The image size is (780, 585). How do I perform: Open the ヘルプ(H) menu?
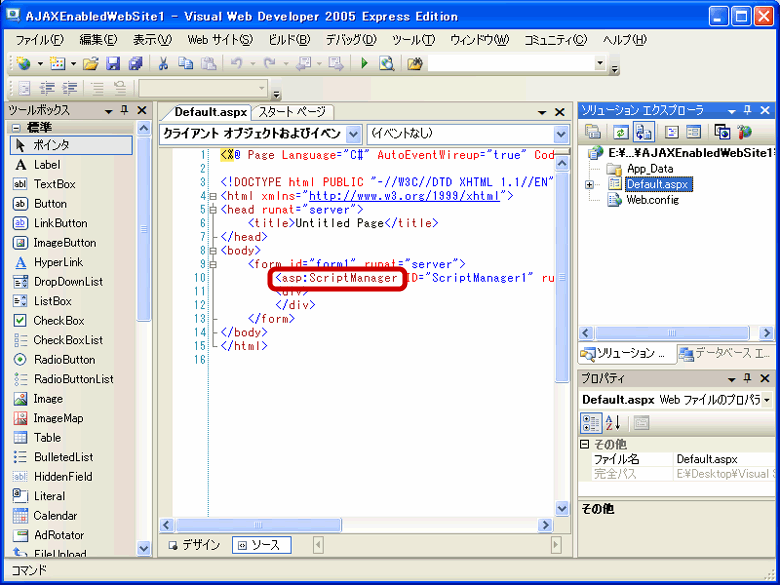624,40
